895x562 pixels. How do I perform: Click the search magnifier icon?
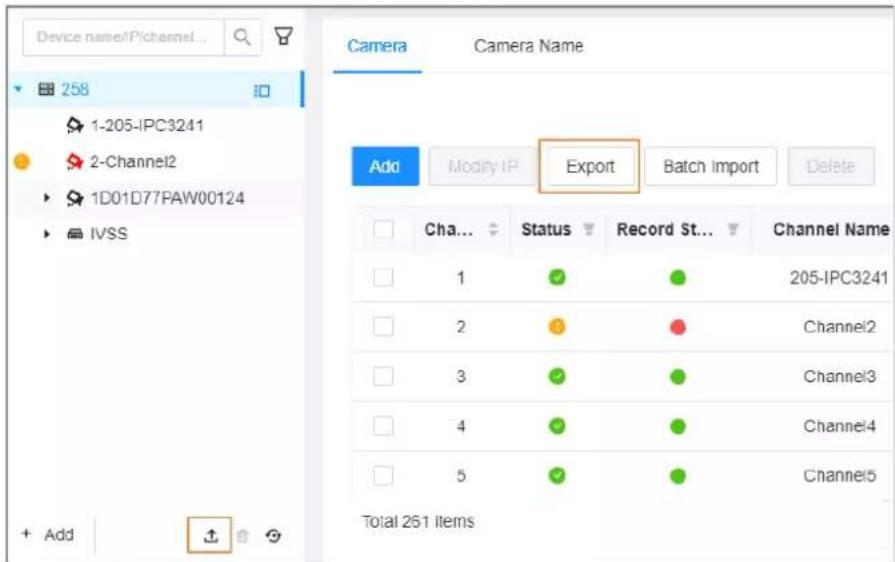coord(242,37)
